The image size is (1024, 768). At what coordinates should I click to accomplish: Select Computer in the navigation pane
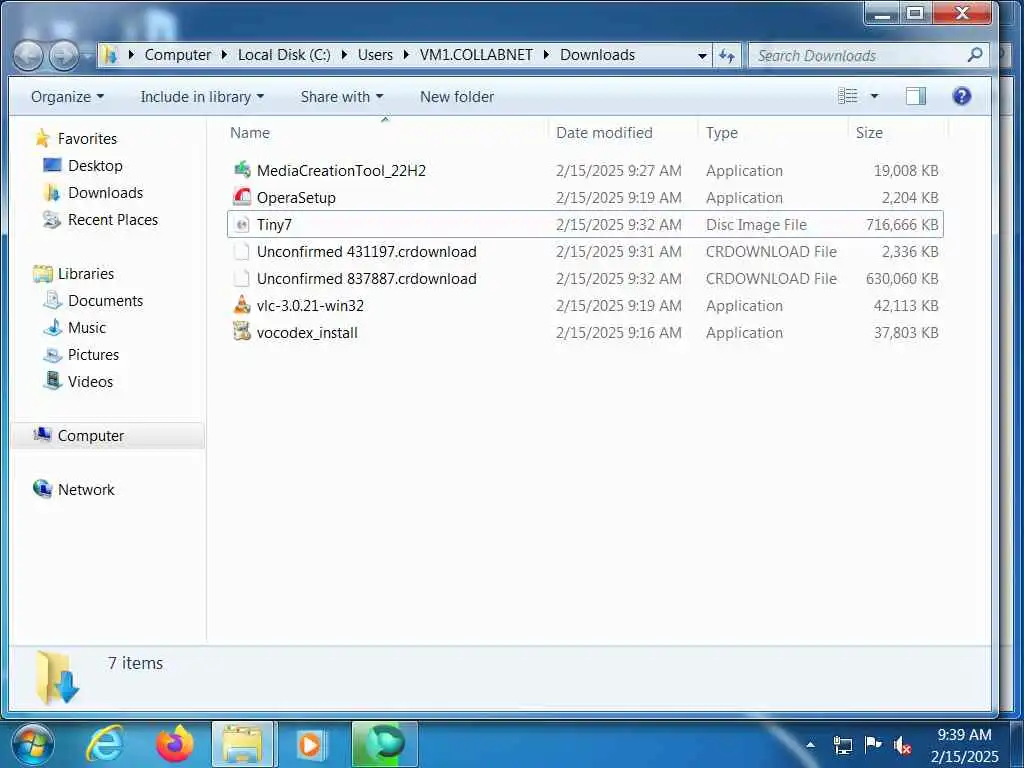click(x=91, y=436)
